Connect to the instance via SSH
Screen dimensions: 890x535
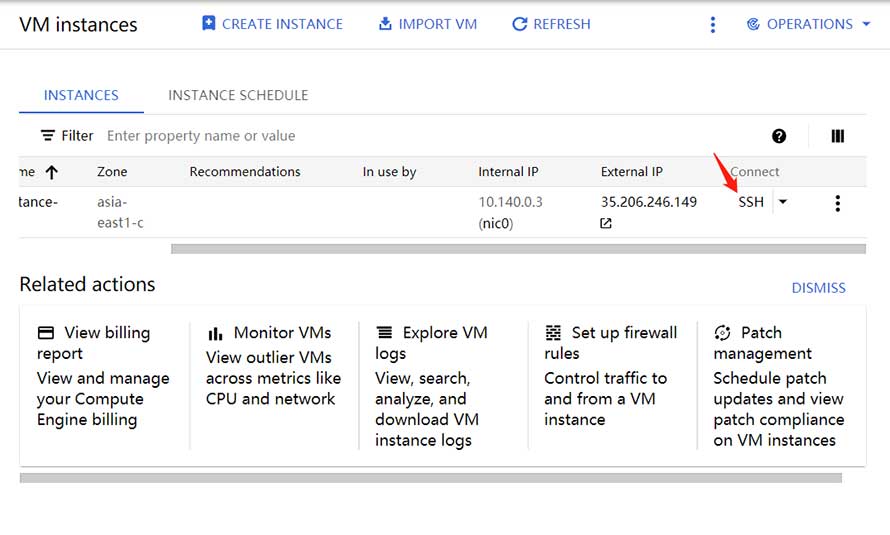[751, 202]
